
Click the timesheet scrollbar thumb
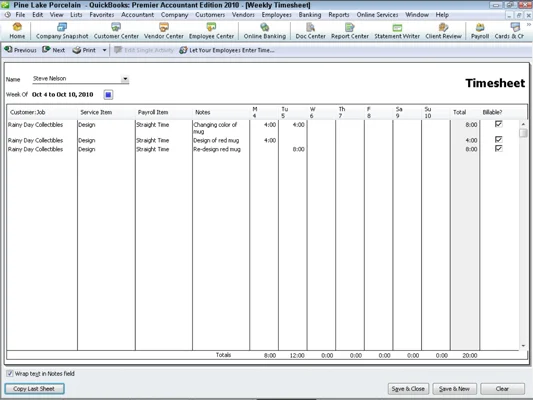[x=523, y=133]
